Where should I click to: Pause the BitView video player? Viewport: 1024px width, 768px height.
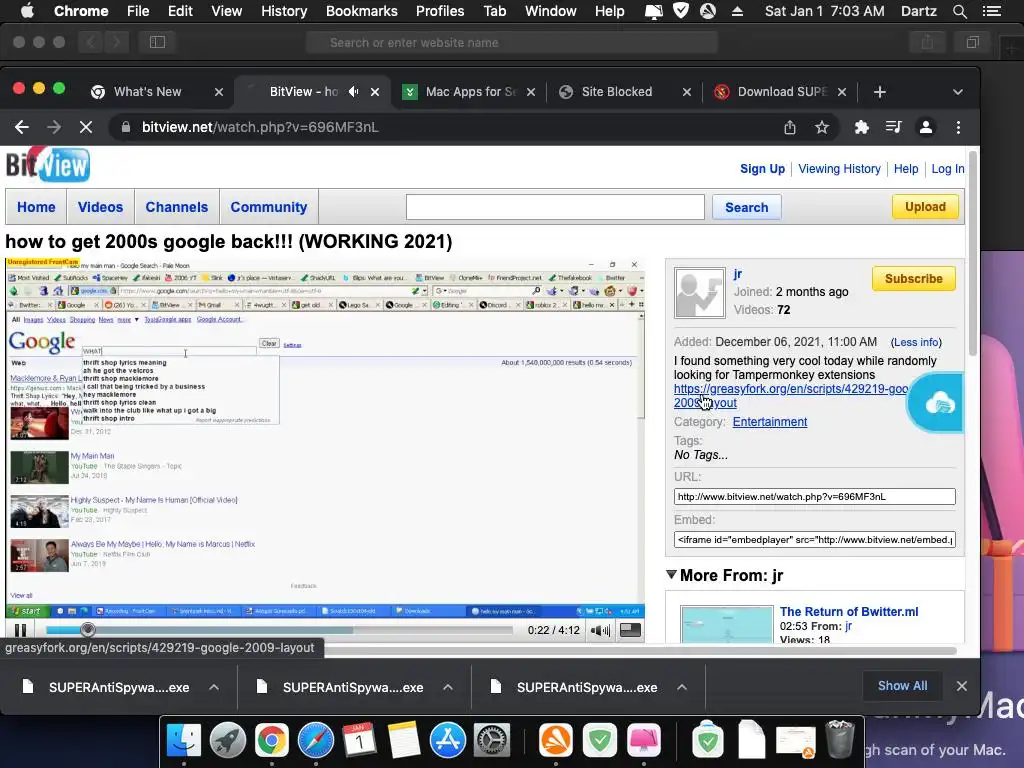point(21,630)
